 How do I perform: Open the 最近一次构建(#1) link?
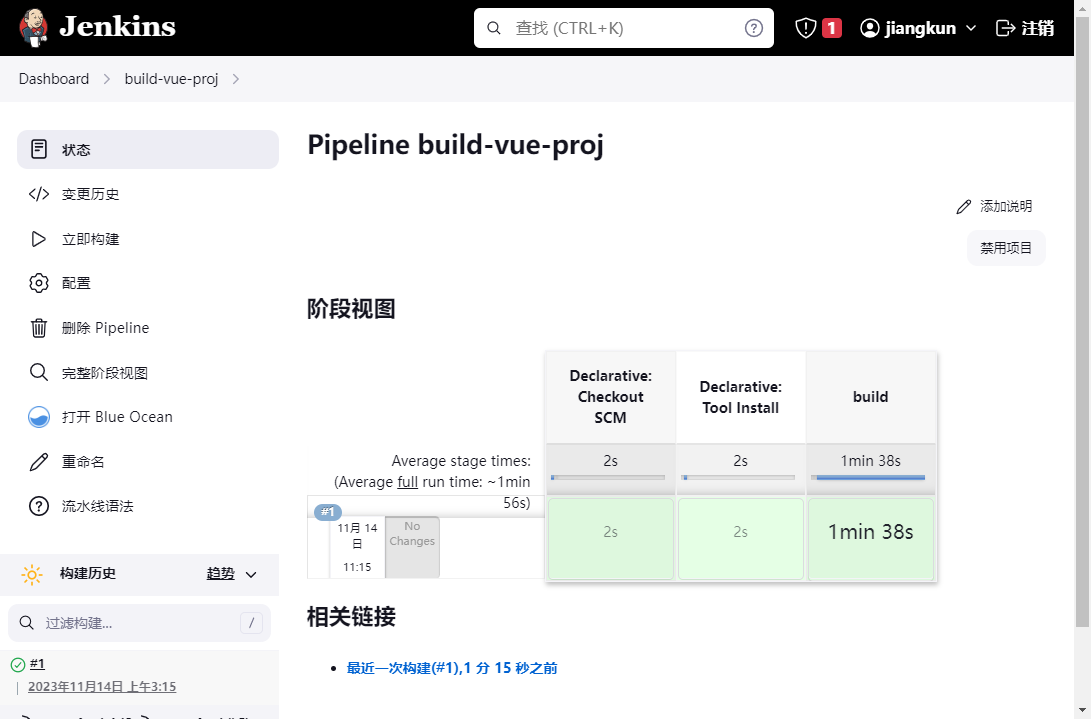(x=452, y=668)
